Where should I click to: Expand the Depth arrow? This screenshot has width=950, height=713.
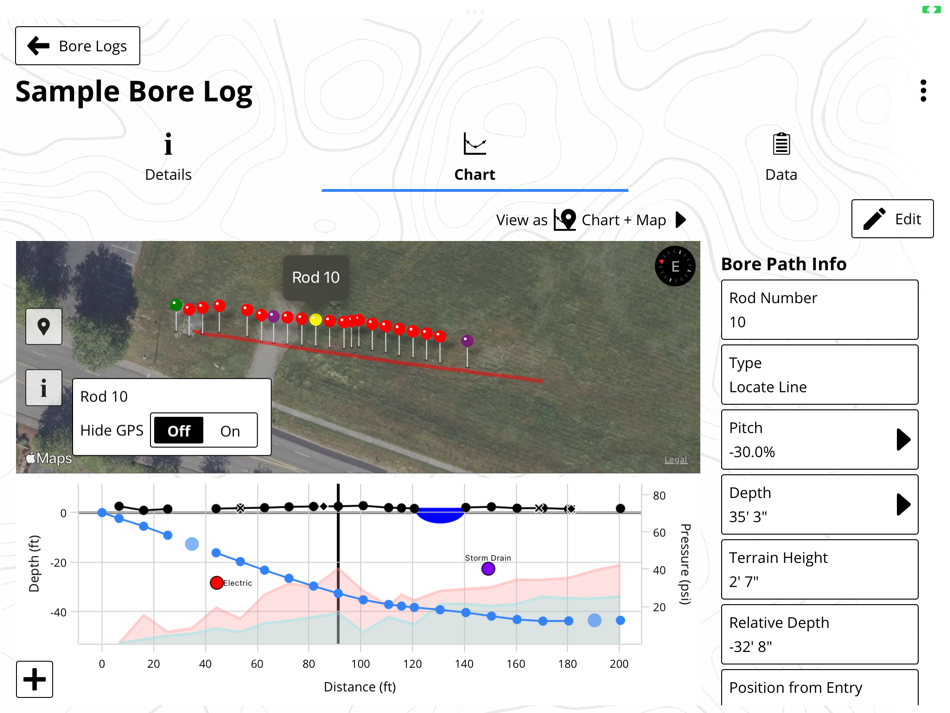coord(903,504)
